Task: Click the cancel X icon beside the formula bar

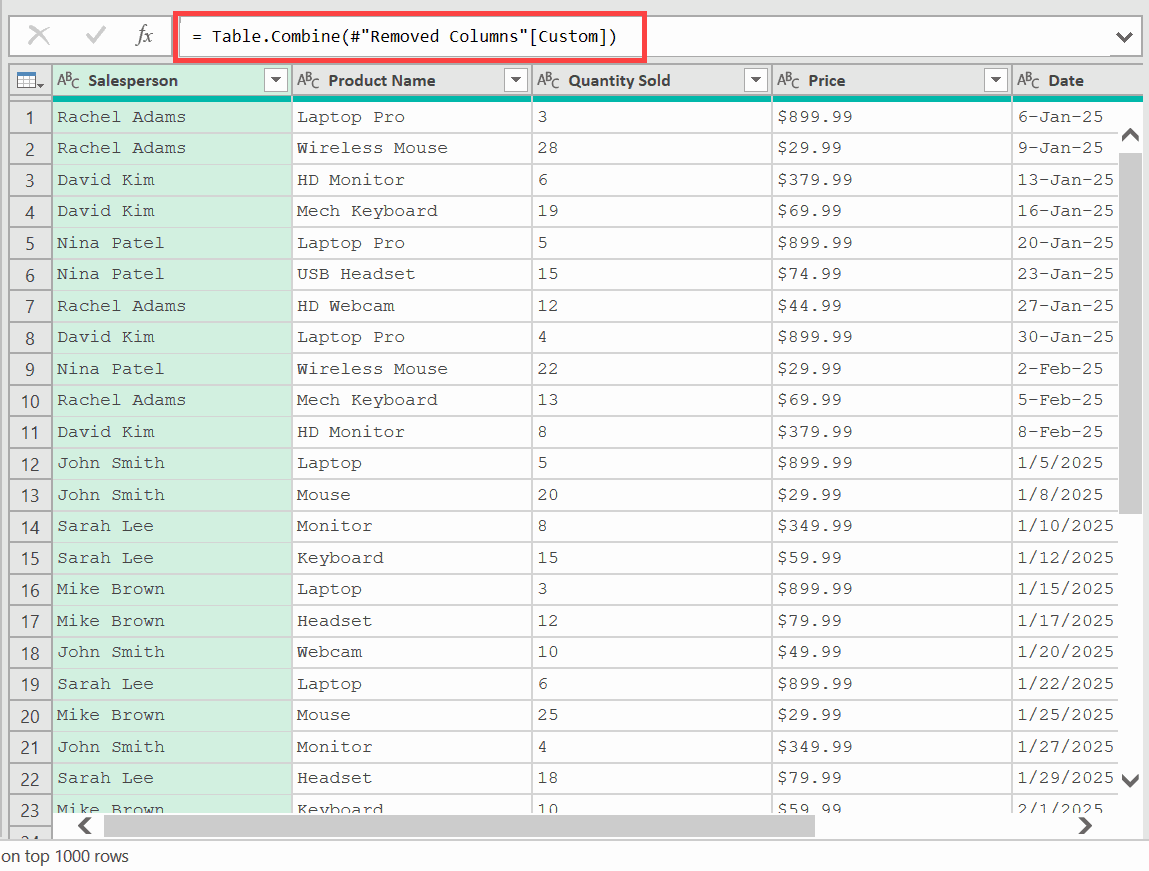Action: click(x=40, y=36)
